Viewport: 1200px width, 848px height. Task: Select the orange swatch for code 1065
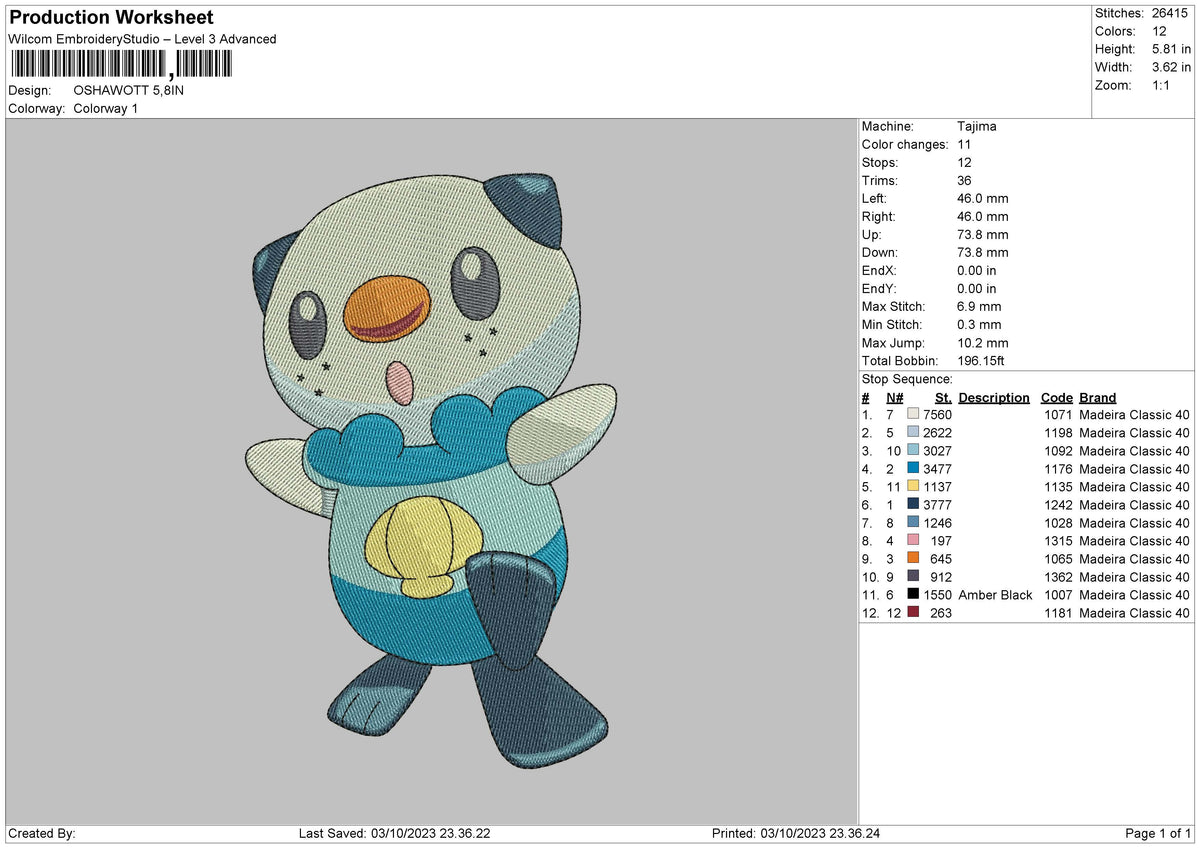pos(913,559)
